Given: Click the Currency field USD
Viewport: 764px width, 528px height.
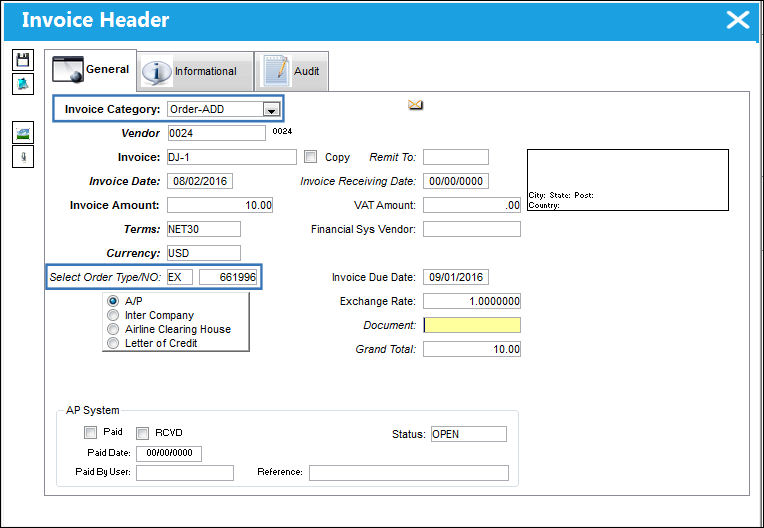Looking at the screenshot, I should (204, 253).
